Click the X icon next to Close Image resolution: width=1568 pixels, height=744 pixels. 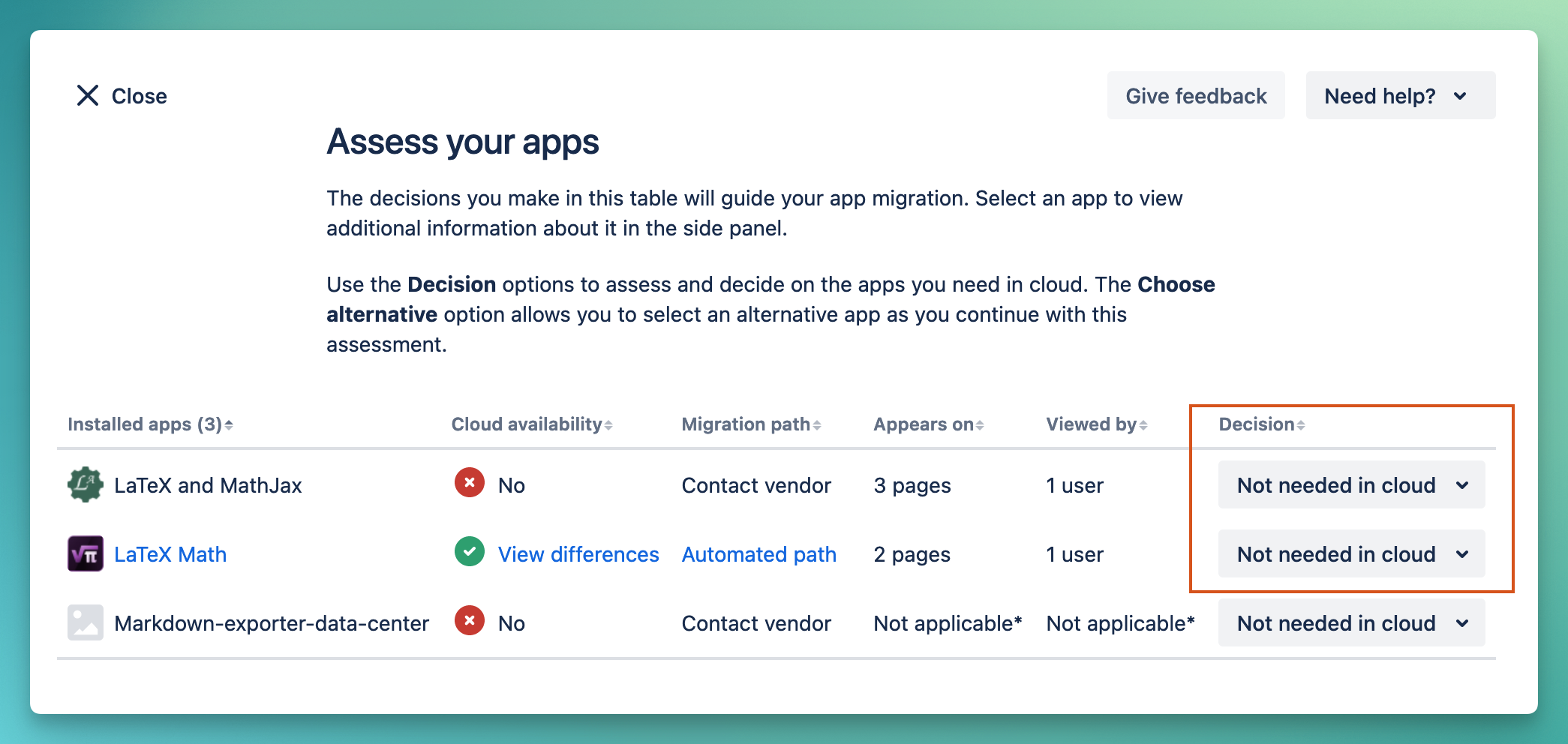pos(87,95)
